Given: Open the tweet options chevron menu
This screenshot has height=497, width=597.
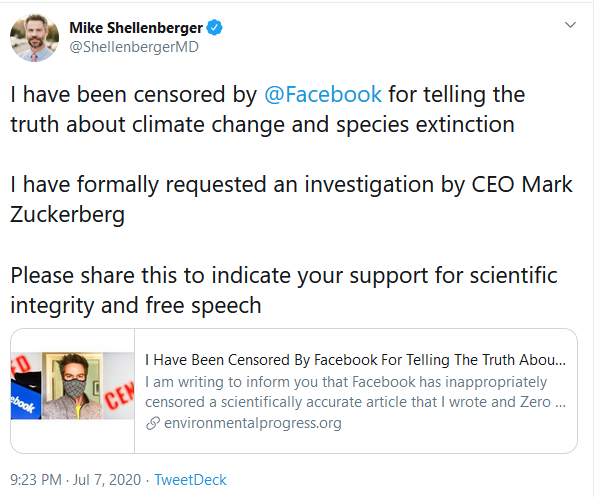Looking at the screenshot, I should [x=570, y=25].
